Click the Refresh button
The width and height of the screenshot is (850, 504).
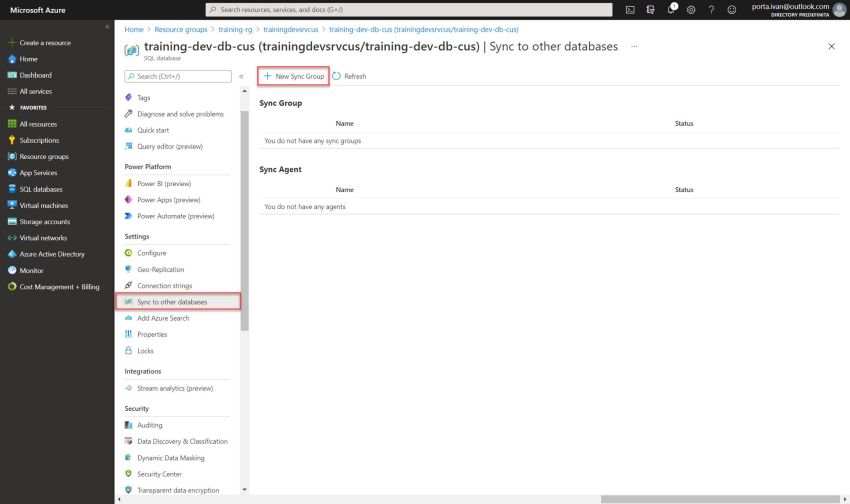(x=349, y=76)
